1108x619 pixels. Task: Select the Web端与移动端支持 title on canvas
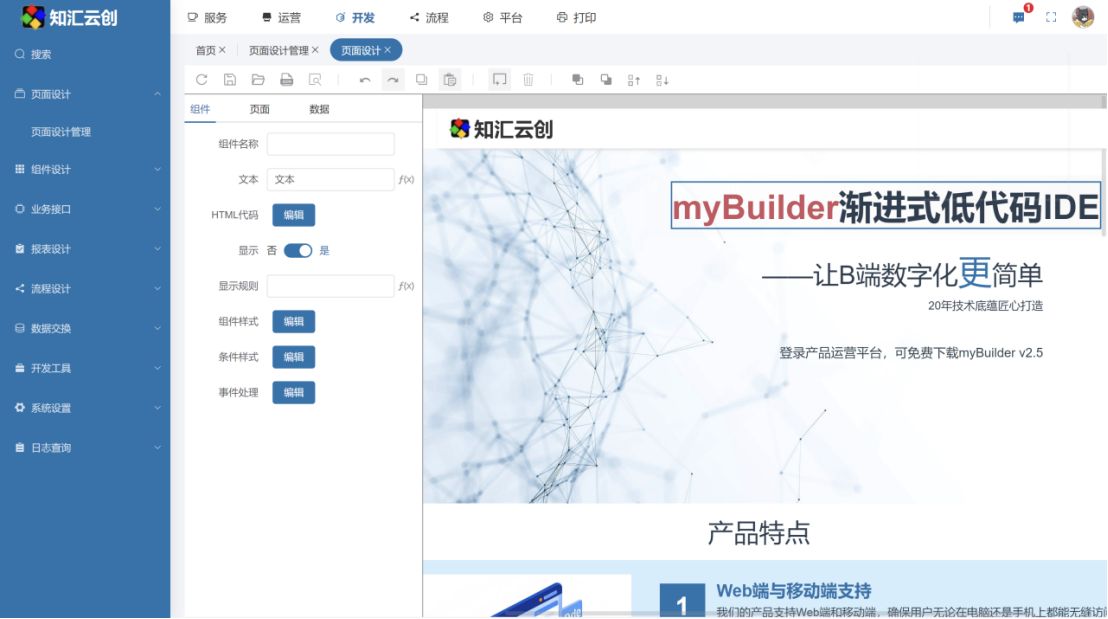click(x=794, y=591)
